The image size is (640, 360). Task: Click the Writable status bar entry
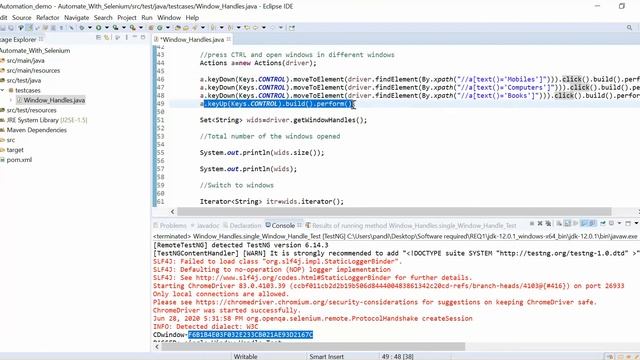(x=245, y=356)
